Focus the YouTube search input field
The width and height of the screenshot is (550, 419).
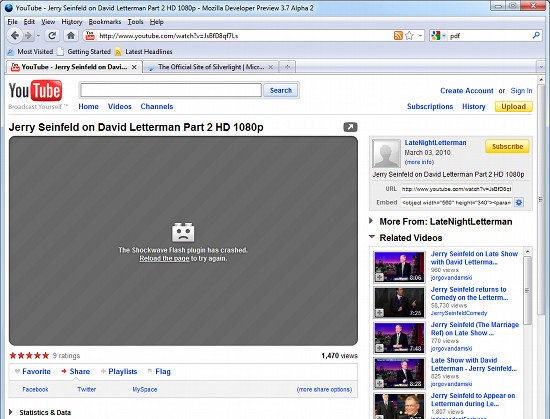click(x=171, y=90)
